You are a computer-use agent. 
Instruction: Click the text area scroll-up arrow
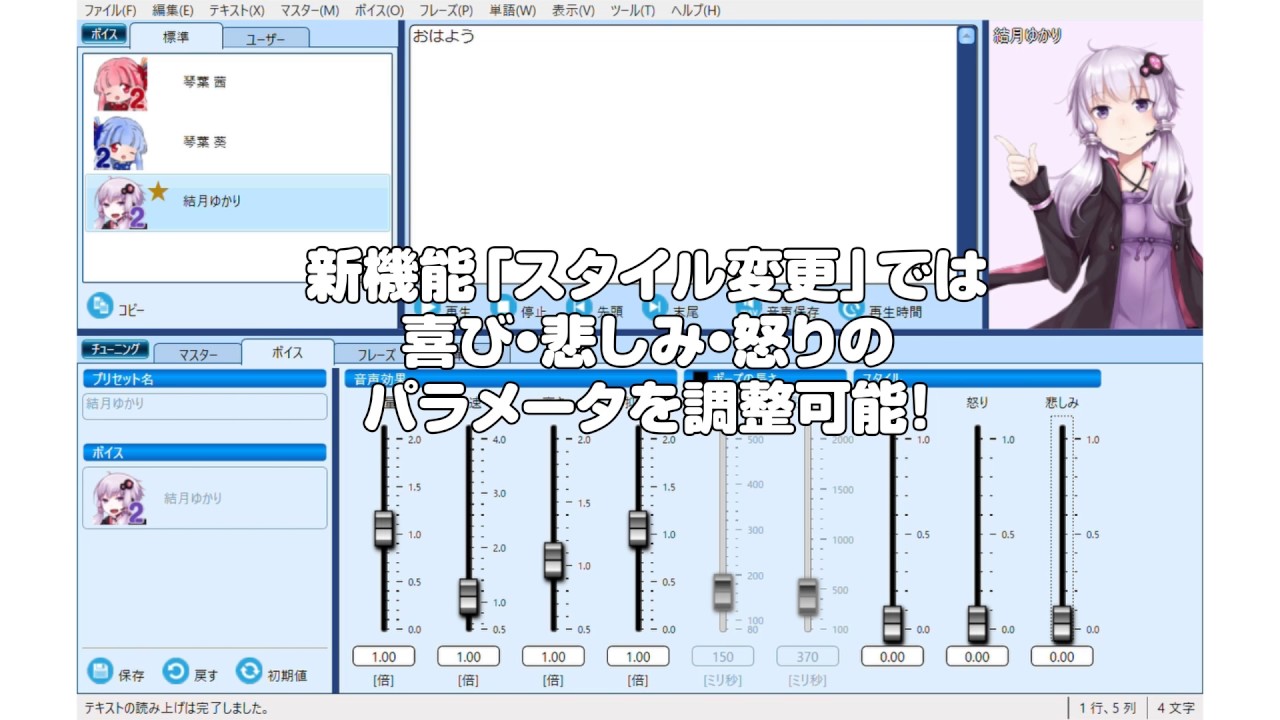(x=966, y=36)
